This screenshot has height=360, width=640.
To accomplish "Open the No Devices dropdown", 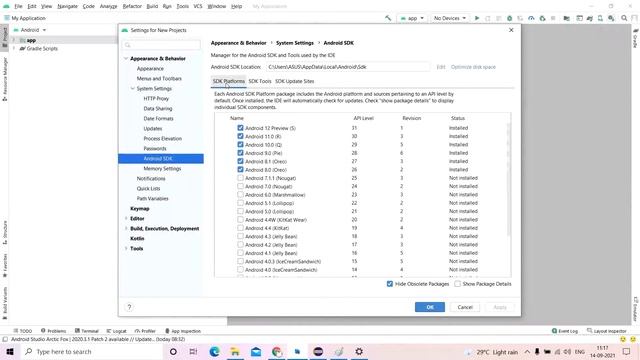I will click(x=449, y=18).
